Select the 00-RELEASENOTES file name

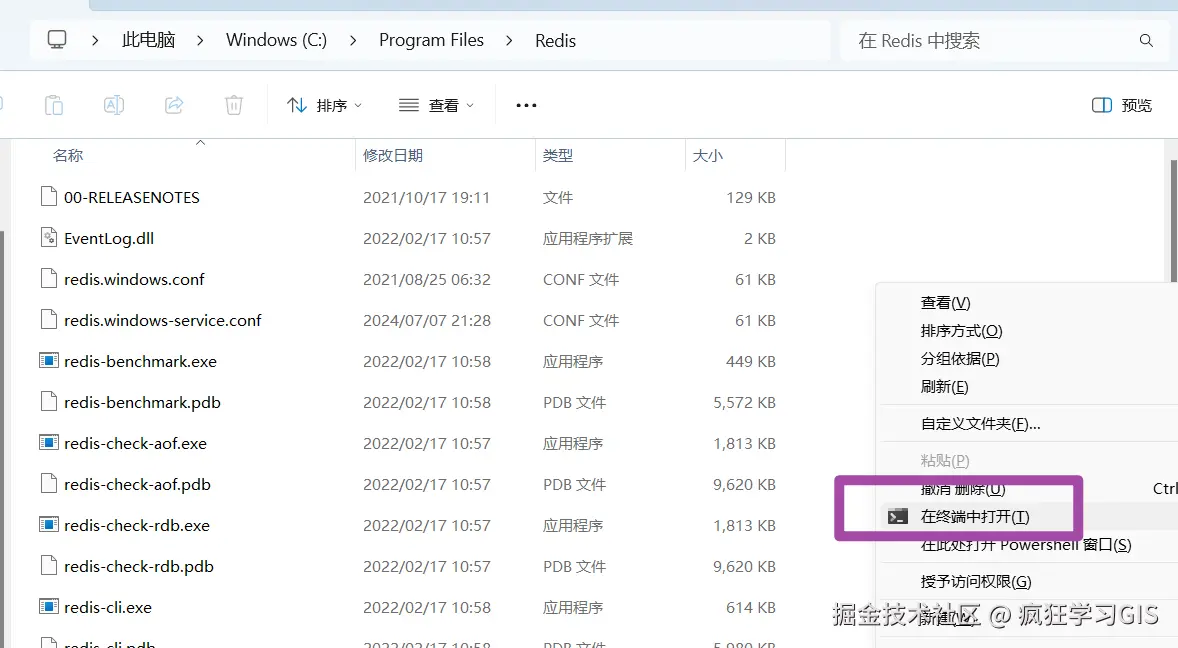click(x=131, y=197)
